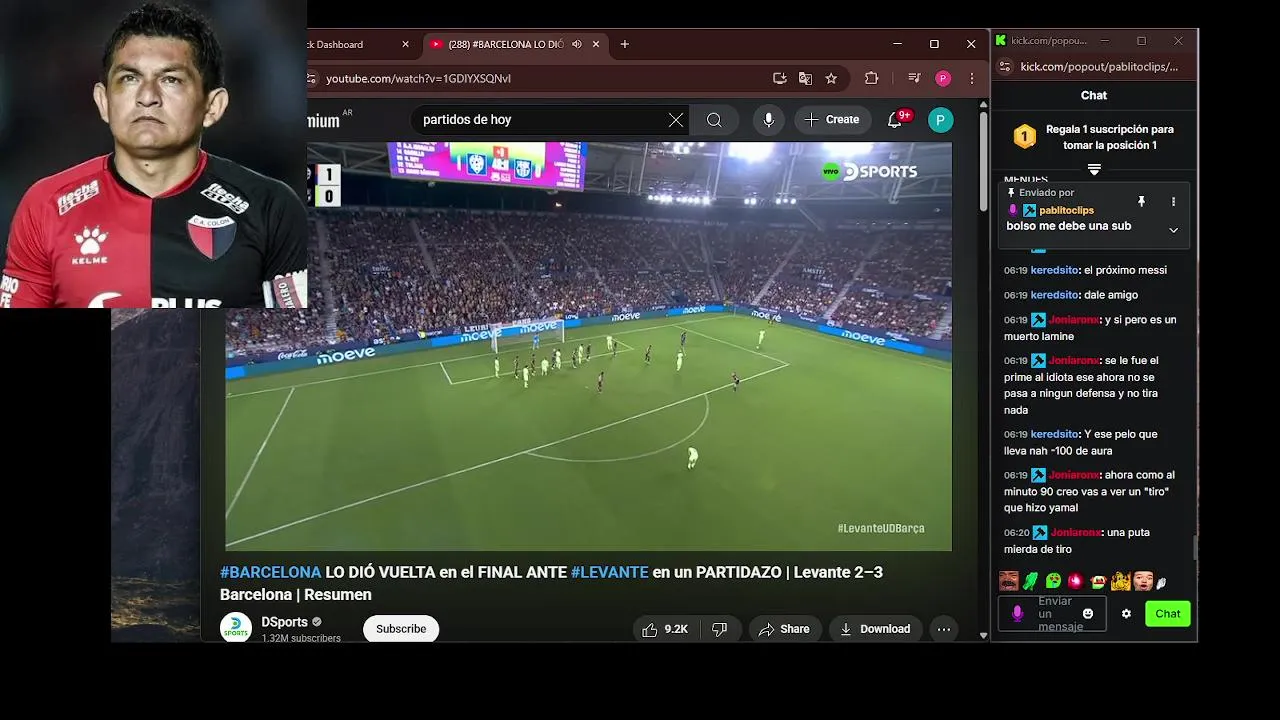Open site settings icon in Kick window
1280x720 pixels.
pyautogui.click(x=1003, y=67)
